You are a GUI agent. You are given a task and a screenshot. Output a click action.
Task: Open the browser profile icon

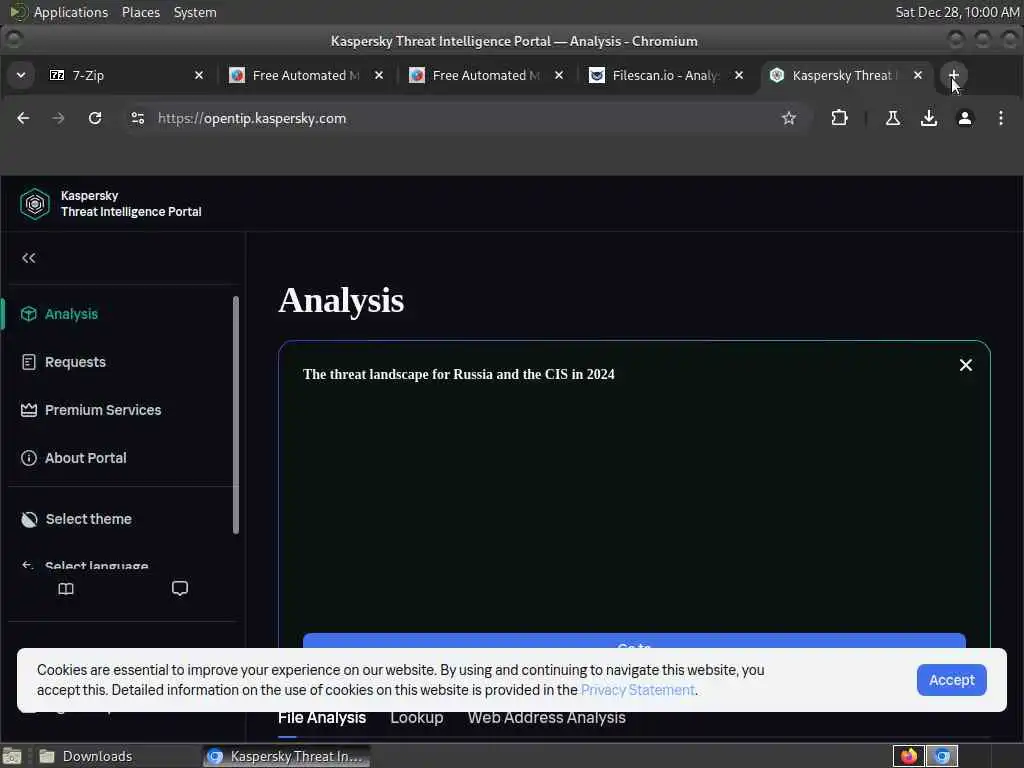(x=965, y=118)
